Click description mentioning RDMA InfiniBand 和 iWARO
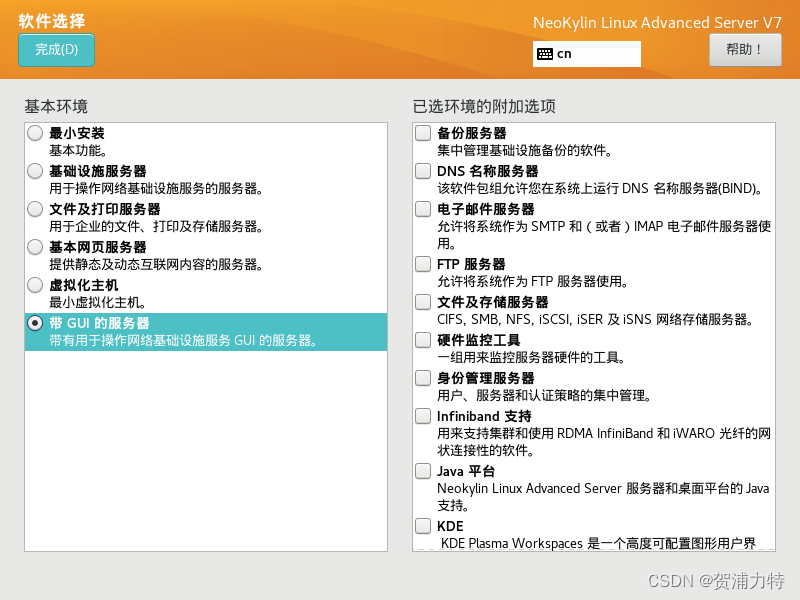Image resolution: width=800 pixels, height=600 pixels. [x=604, y=442]
